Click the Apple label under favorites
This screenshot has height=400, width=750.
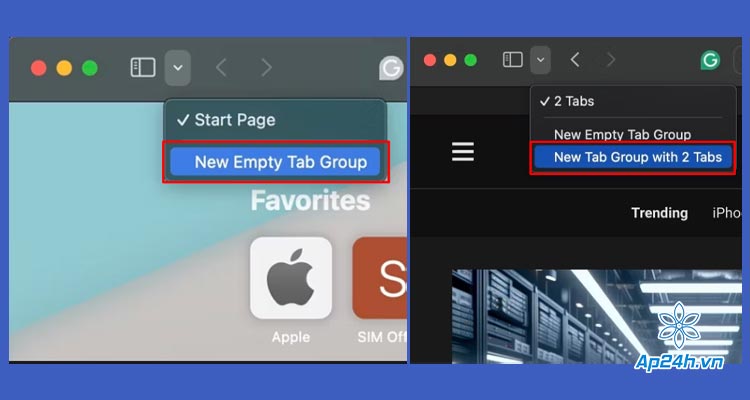[291, 337]
